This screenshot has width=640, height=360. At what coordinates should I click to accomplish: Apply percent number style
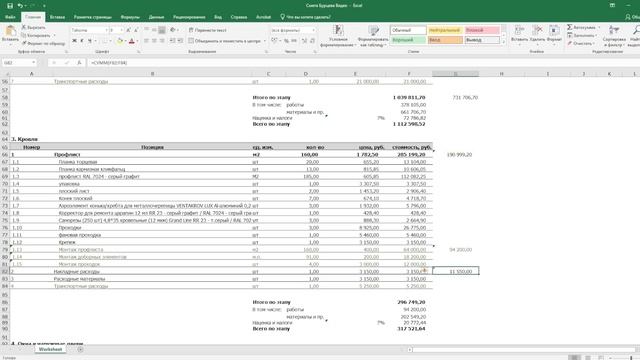287,41
